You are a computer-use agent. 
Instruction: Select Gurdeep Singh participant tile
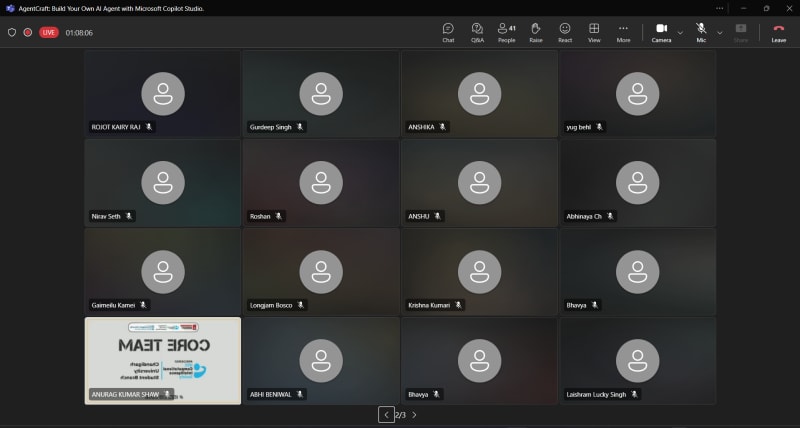point(321,93)
